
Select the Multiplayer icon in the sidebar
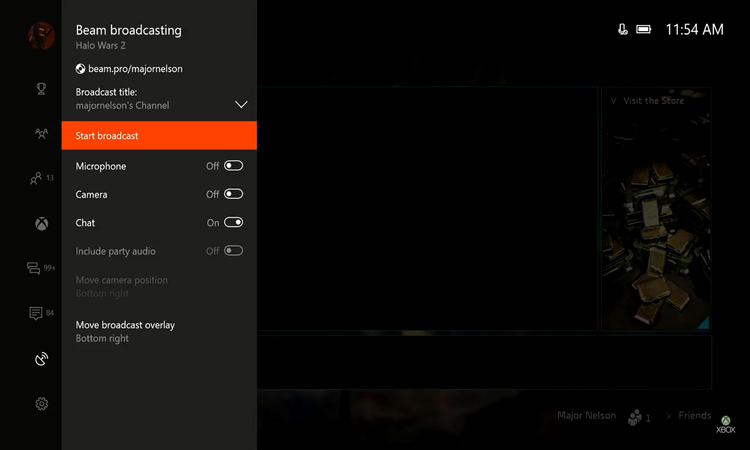pyautogui.click(x=41, y=133)
